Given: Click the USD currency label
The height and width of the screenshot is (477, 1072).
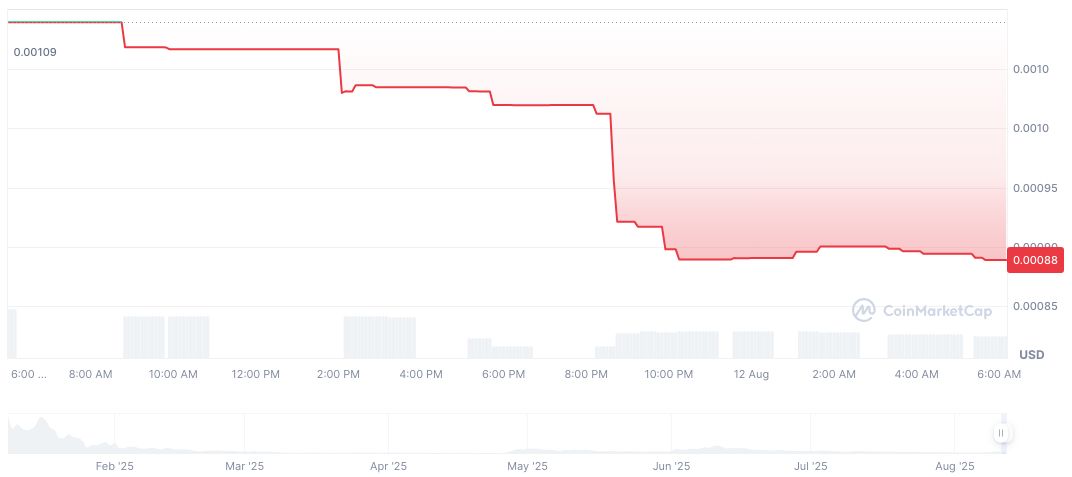Looking at the screenshot, I should [1031, 355].
